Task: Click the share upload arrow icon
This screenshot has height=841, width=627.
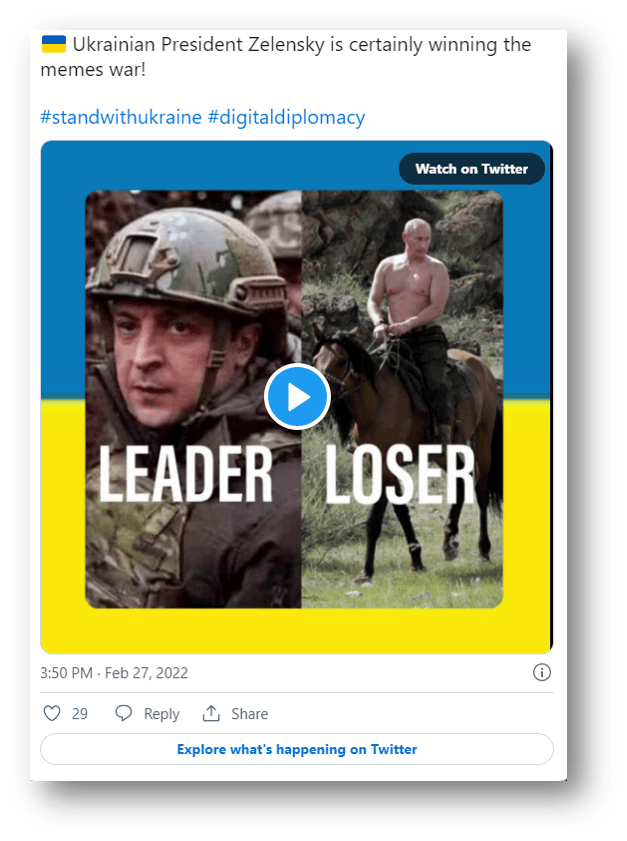Action: pos(211,714)
